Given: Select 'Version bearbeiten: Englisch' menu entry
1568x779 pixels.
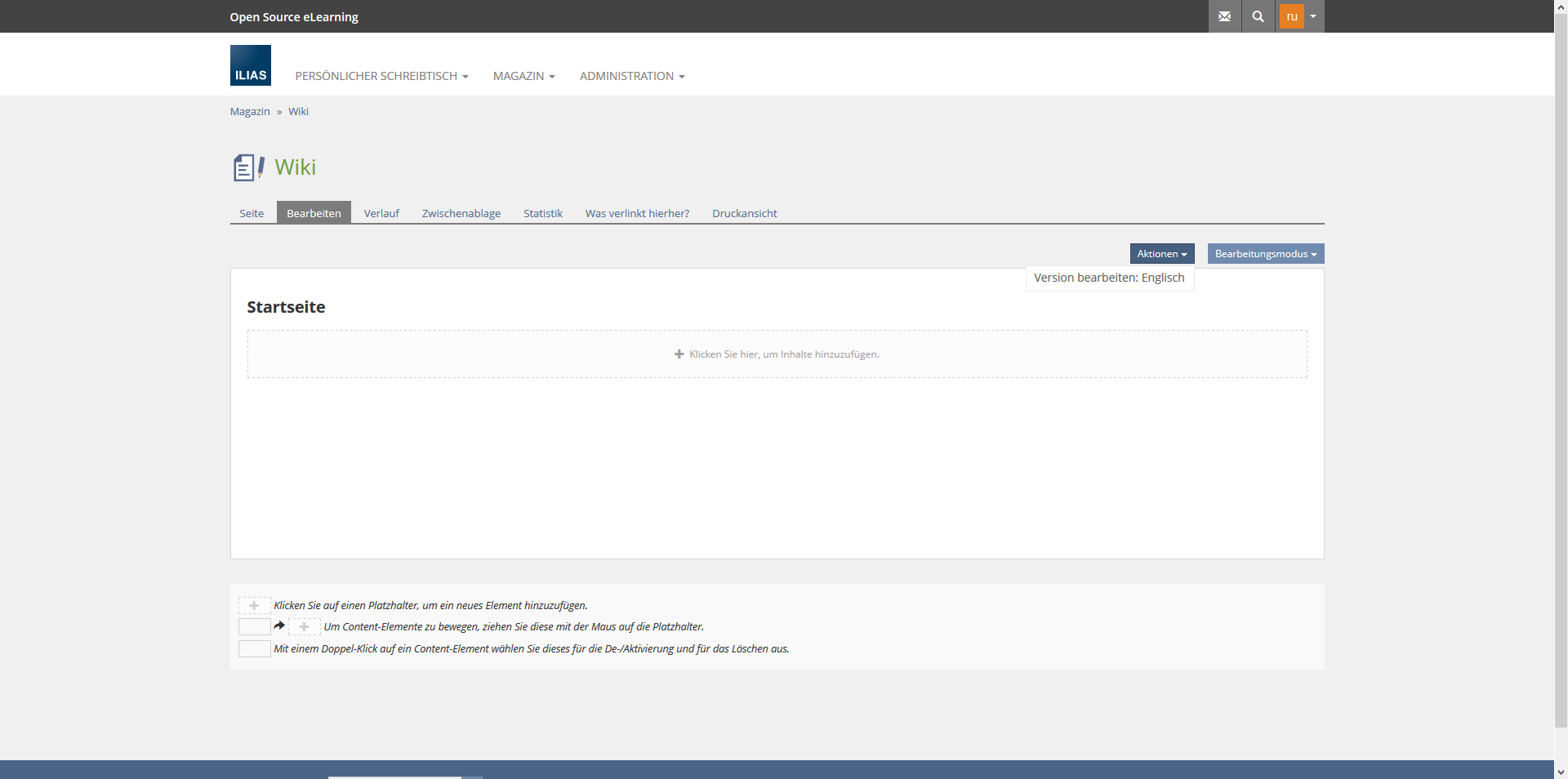Looking at the screenshot, I should 1108,278.
